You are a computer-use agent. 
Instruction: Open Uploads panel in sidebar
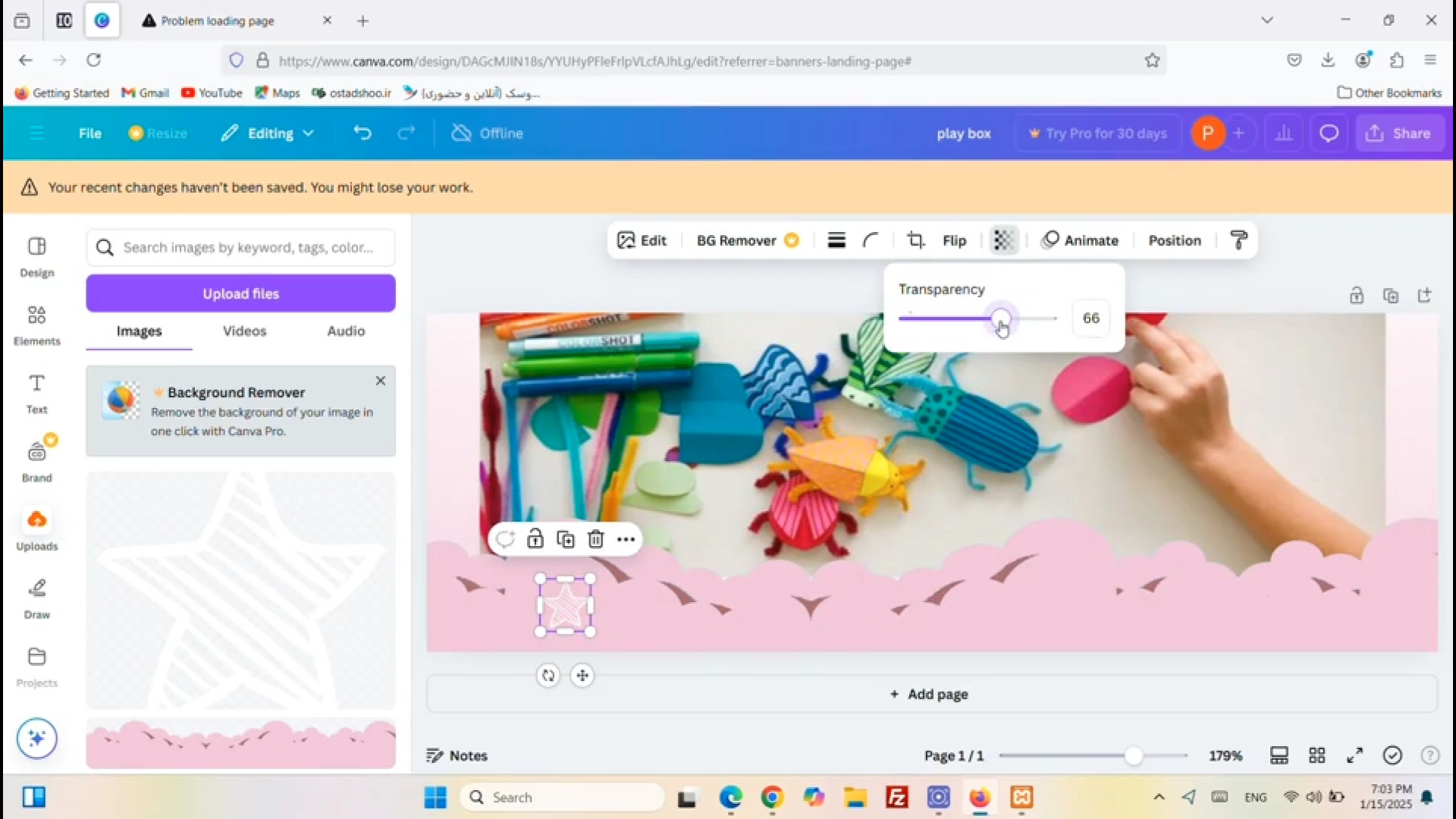point(36,529)
